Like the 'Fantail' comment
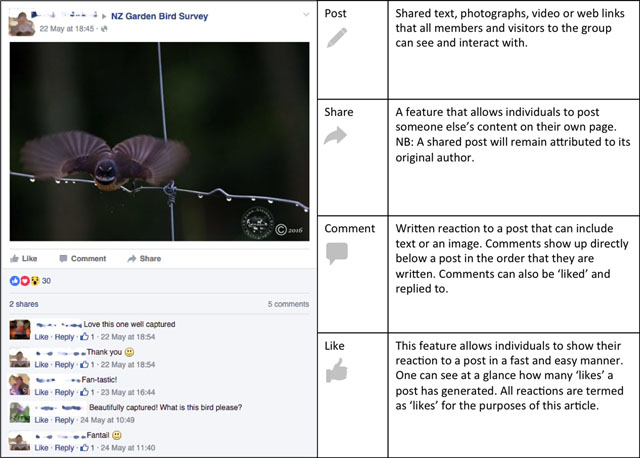The height and width of the screenshot is (458, 640). coord(42,449)
